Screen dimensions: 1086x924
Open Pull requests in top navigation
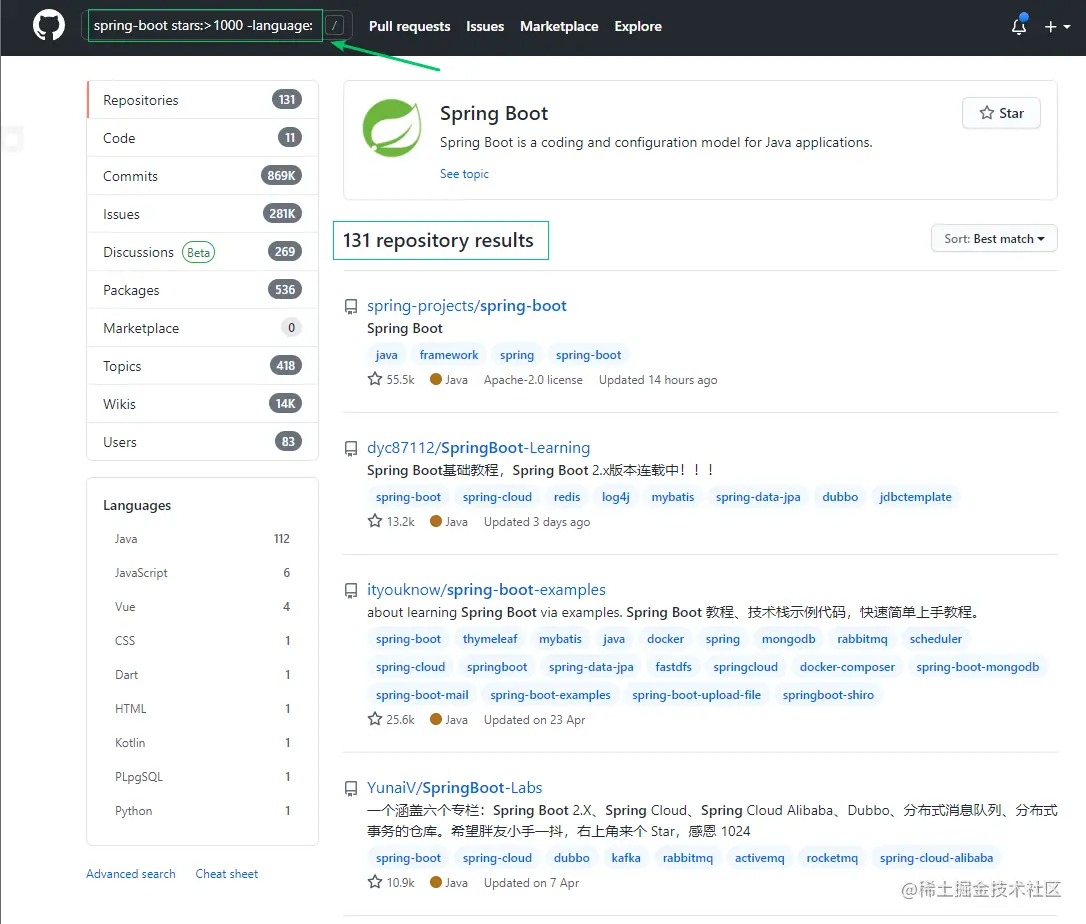tap(409, 26)
